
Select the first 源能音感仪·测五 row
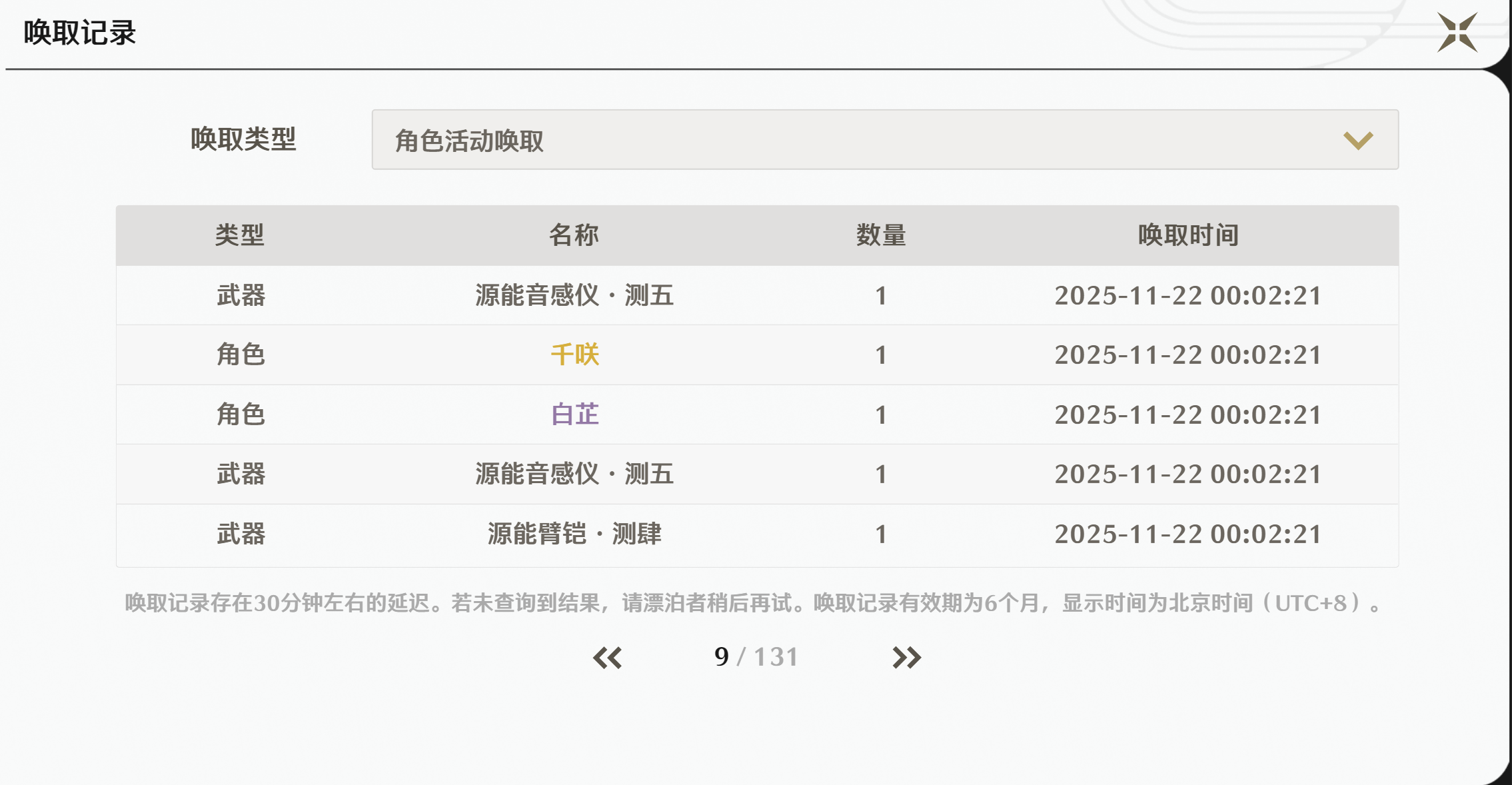pyautogui.click(x=574, y=295)
